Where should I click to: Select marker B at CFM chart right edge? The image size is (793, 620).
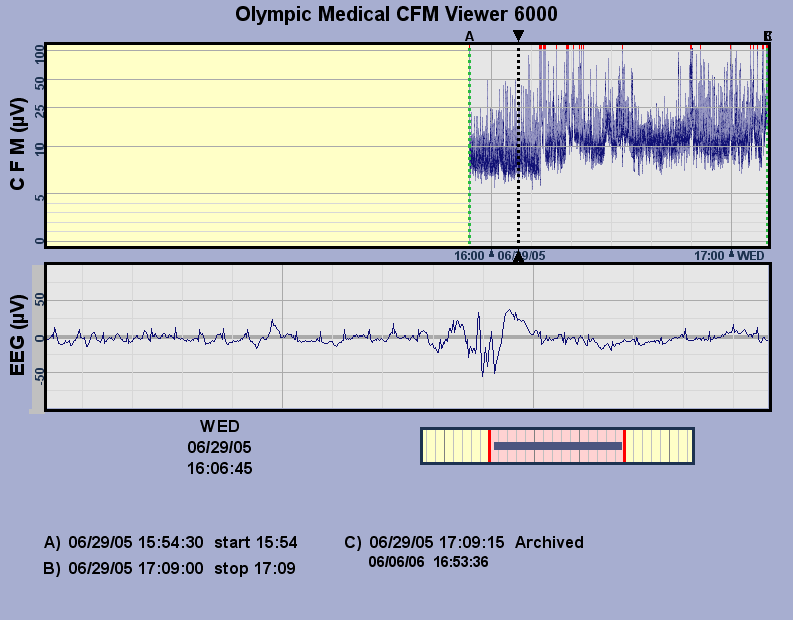(x=768, y=36)
